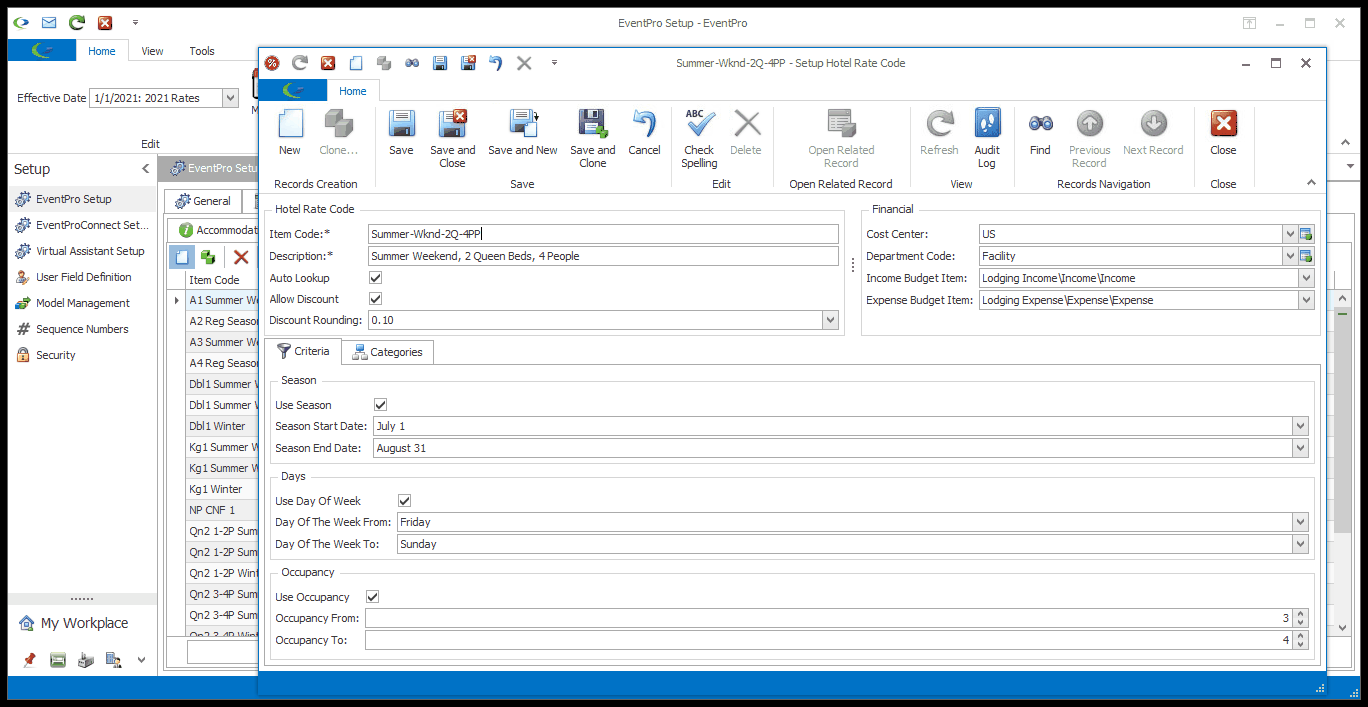Viewport: 1368px width, 707px height.
Task: Select the Home tab in EventPro Setup
Action: [x=101, y=51]
